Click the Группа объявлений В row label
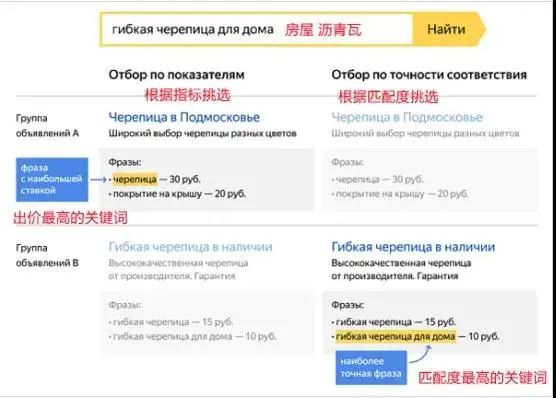This screenshot has width=556, height=398. click(x=47, y=255)
